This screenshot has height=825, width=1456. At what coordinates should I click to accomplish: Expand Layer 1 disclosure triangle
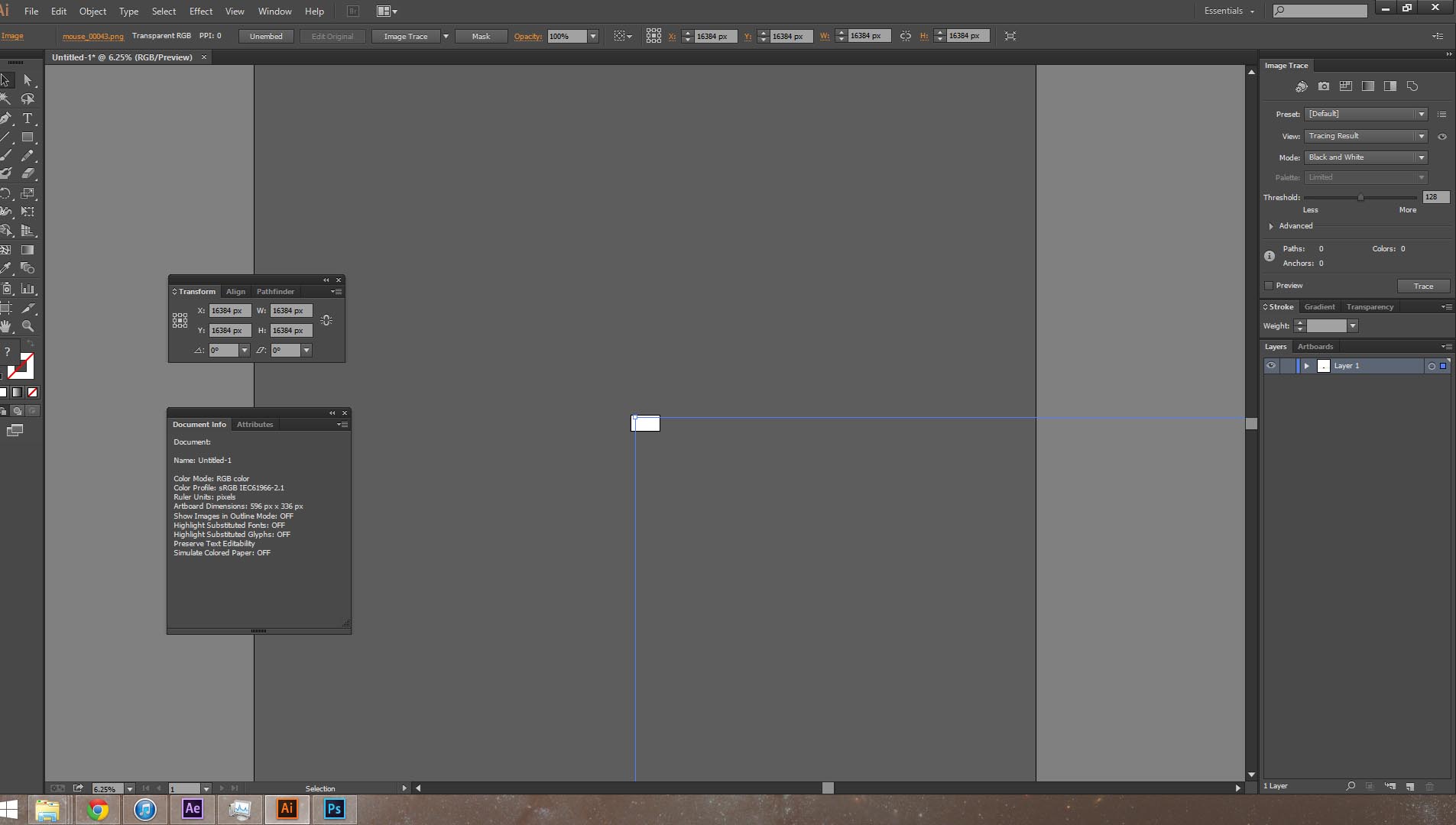pyautogui.click(x=1307, y=367)
